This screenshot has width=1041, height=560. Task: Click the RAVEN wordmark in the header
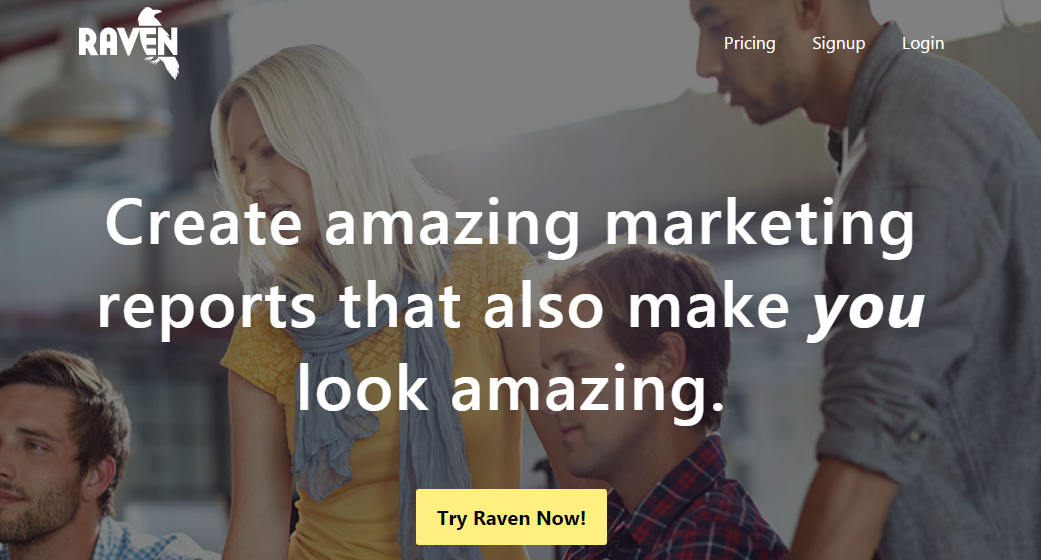pos(128,43)
